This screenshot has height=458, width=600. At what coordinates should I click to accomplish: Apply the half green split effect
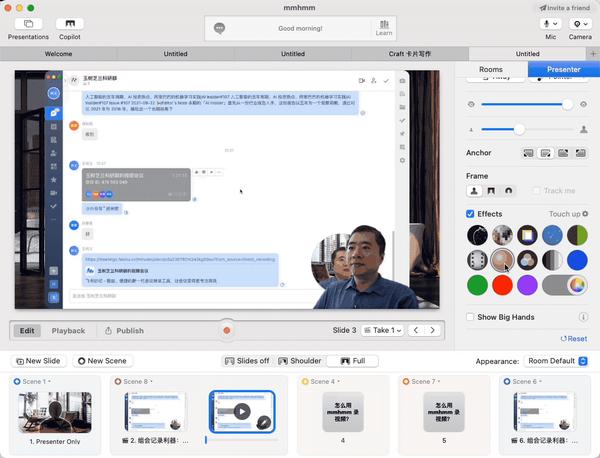coord(577,235)
